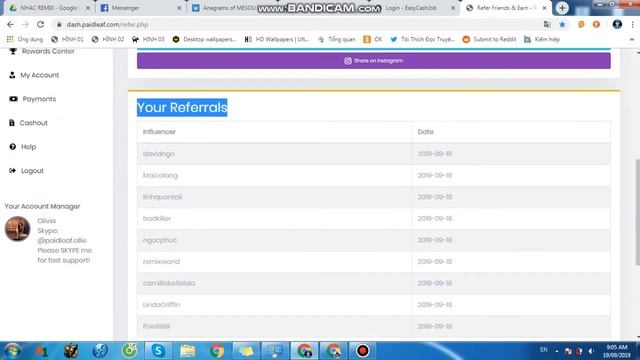
Task: Switch to Messenger tab
Action: [x=140, y=8]
